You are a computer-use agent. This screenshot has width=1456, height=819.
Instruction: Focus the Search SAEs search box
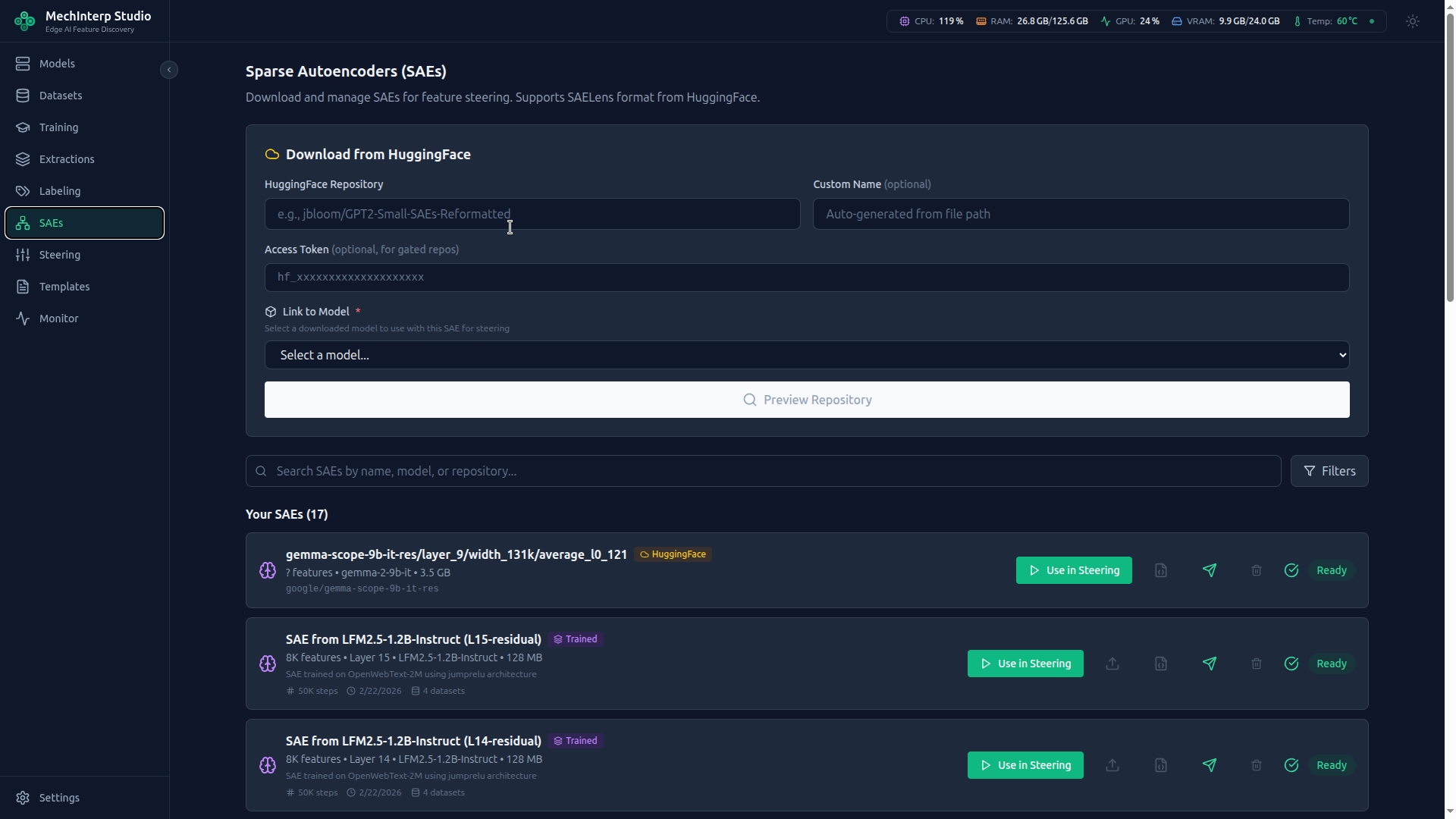[763, 471]
